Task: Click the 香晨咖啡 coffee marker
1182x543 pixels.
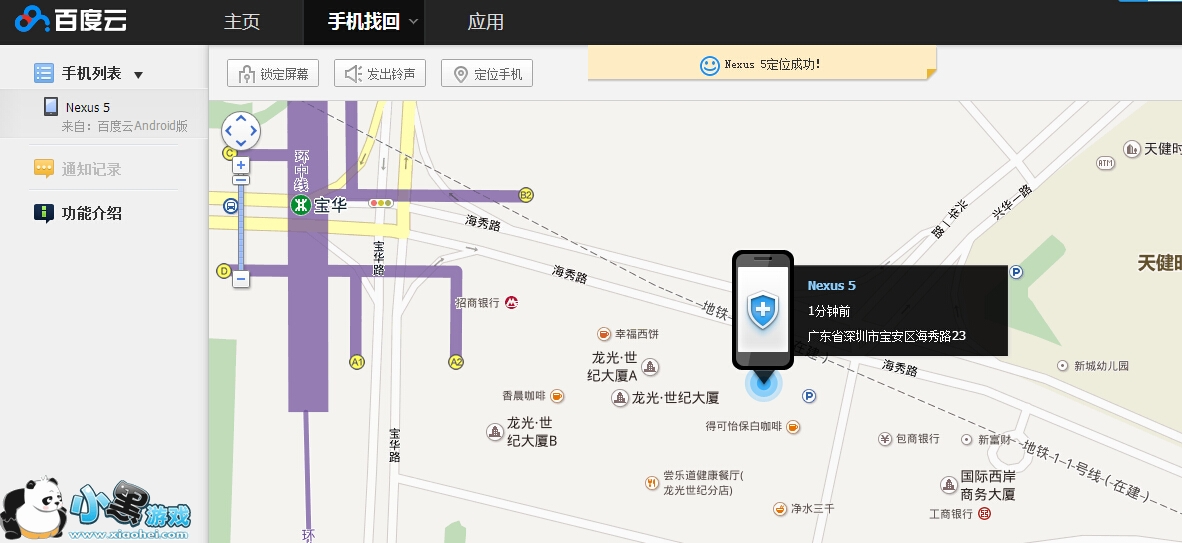Action: tap(557, 395)
